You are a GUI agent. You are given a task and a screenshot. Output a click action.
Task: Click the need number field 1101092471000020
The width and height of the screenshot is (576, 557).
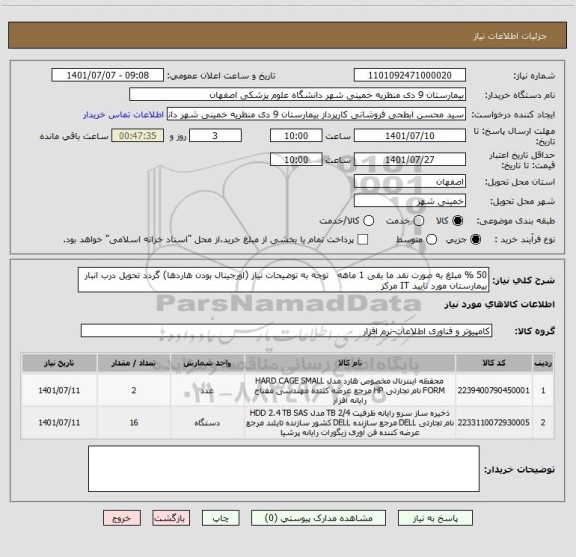pos(410,75)
